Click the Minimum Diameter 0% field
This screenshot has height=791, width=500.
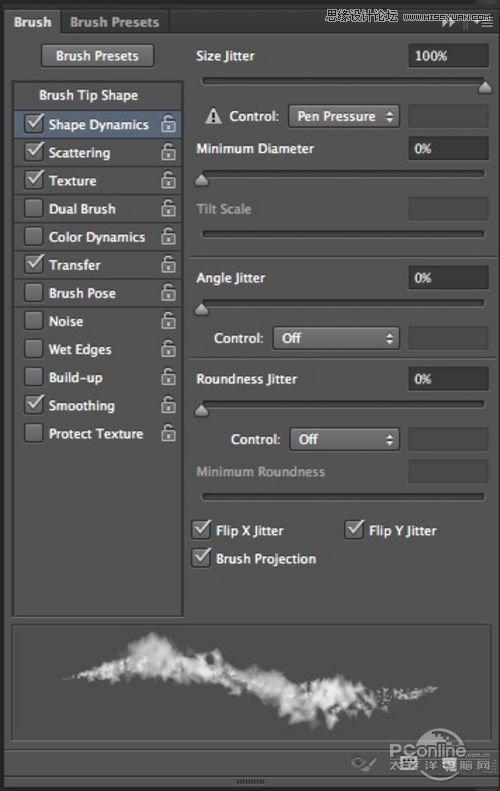pos(449,149)
